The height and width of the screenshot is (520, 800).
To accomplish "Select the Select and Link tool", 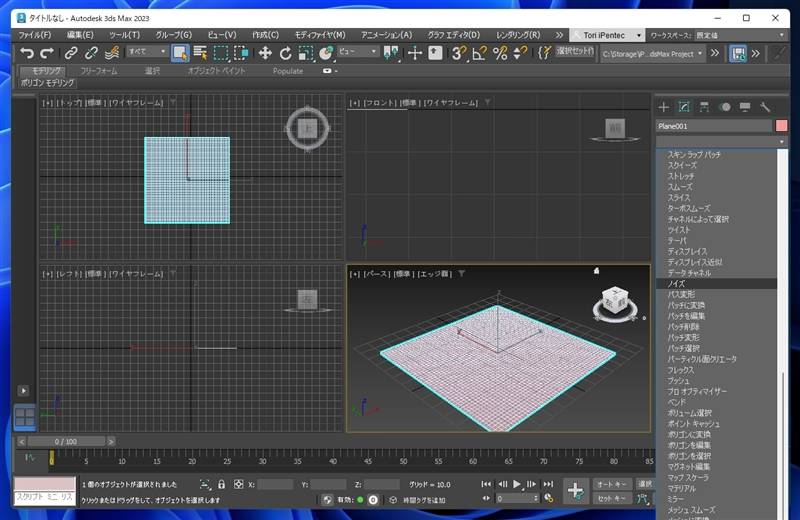I will click(71, 53).
